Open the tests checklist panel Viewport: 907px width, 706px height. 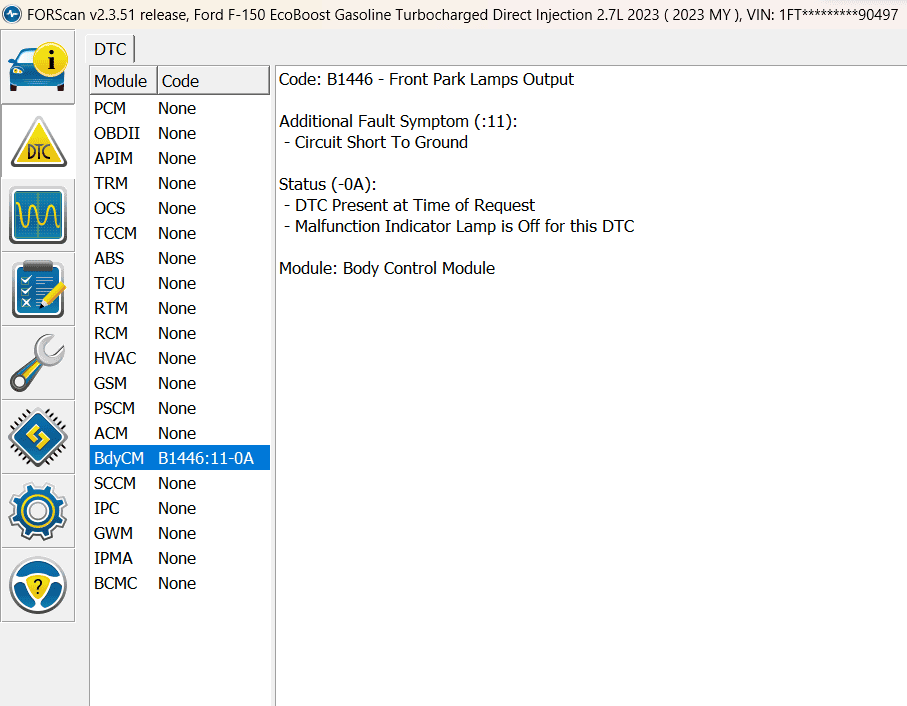pyautogui.click(x=38, y=288)
